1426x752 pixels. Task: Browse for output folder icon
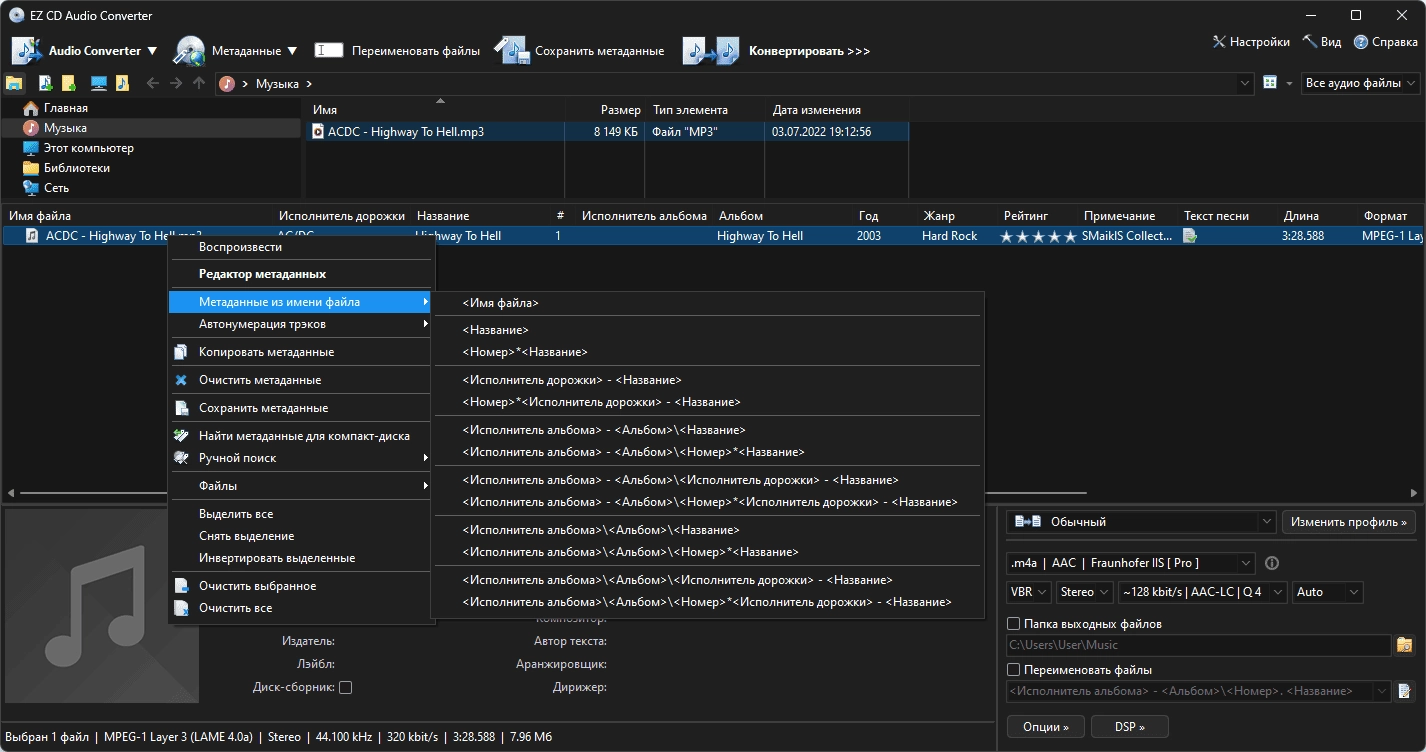[x=1405, y=645]
